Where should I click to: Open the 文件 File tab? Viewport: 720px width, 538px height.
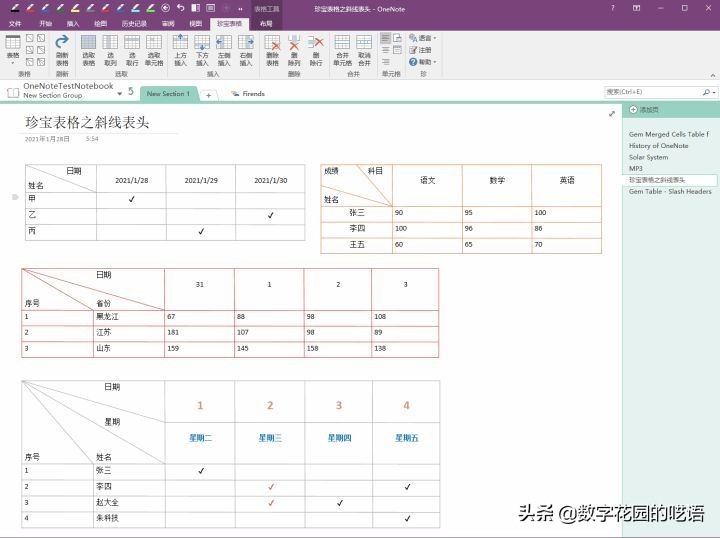pyautogui.click(x=15, y=23)
